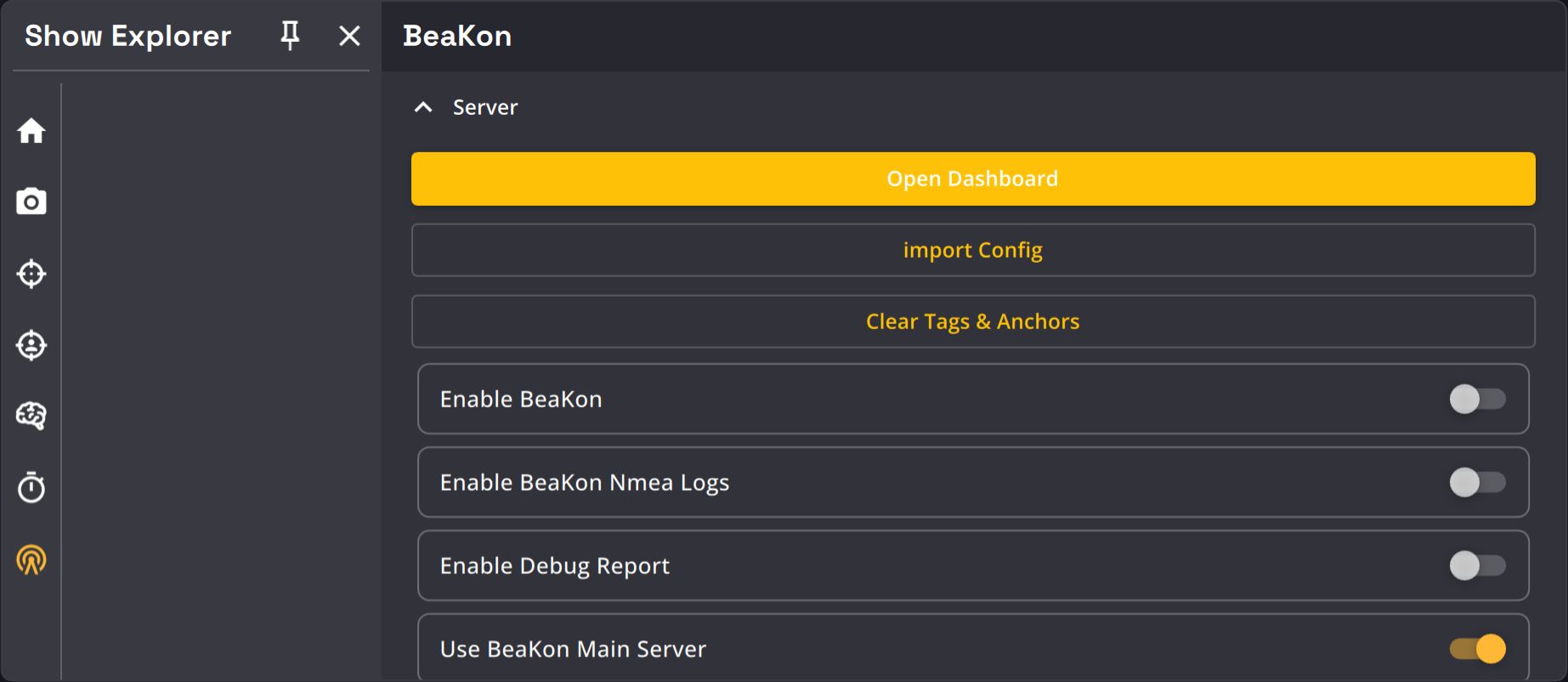
Task: Open the Home section in sidebar
Action: (31, 131)
